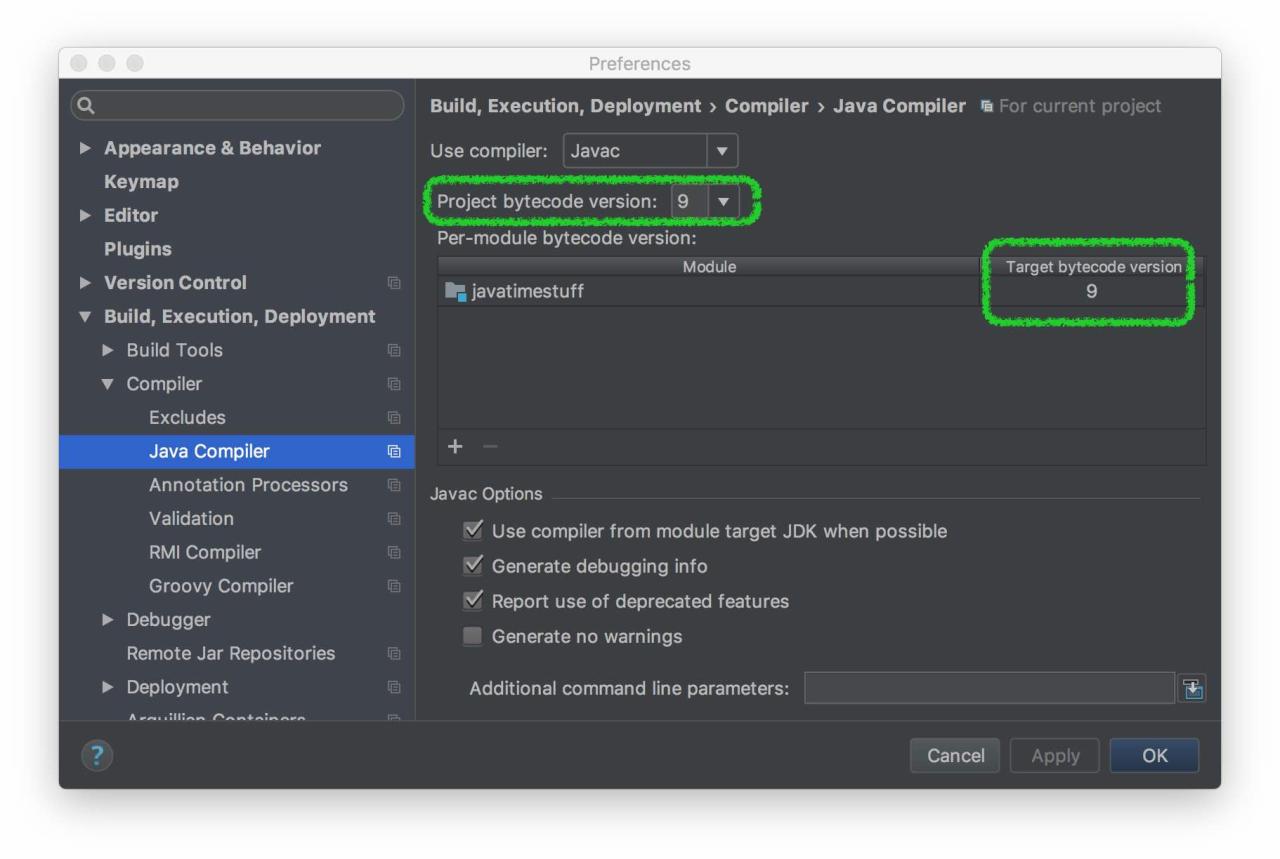This screenshot has width=1280, height=859.
Task: Click the Cancel button
Action: pyautogui.click(x=955, y=756)
